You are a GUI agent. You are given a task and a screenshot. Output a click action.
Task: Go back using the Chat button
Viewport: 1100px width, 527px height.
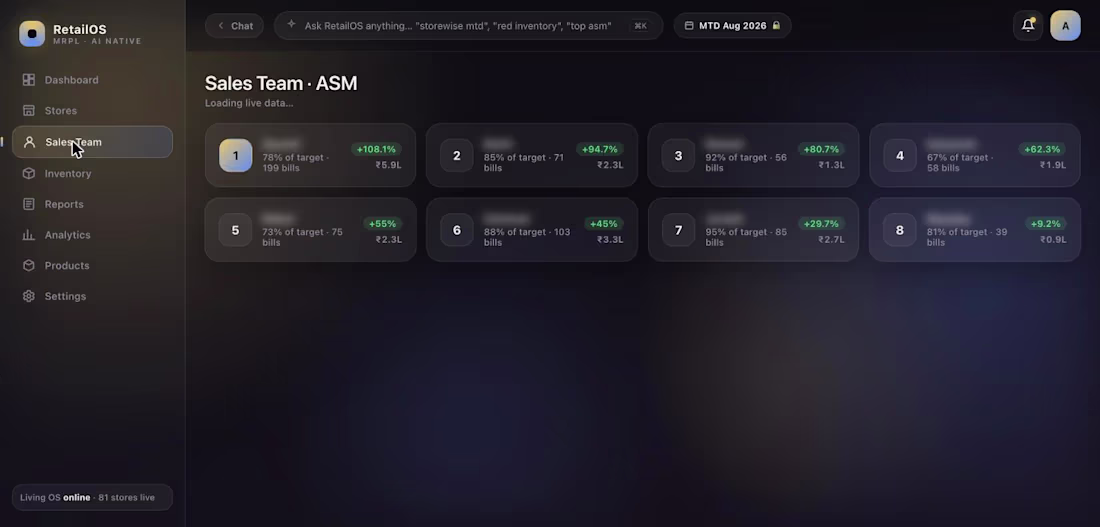[234, 26]
